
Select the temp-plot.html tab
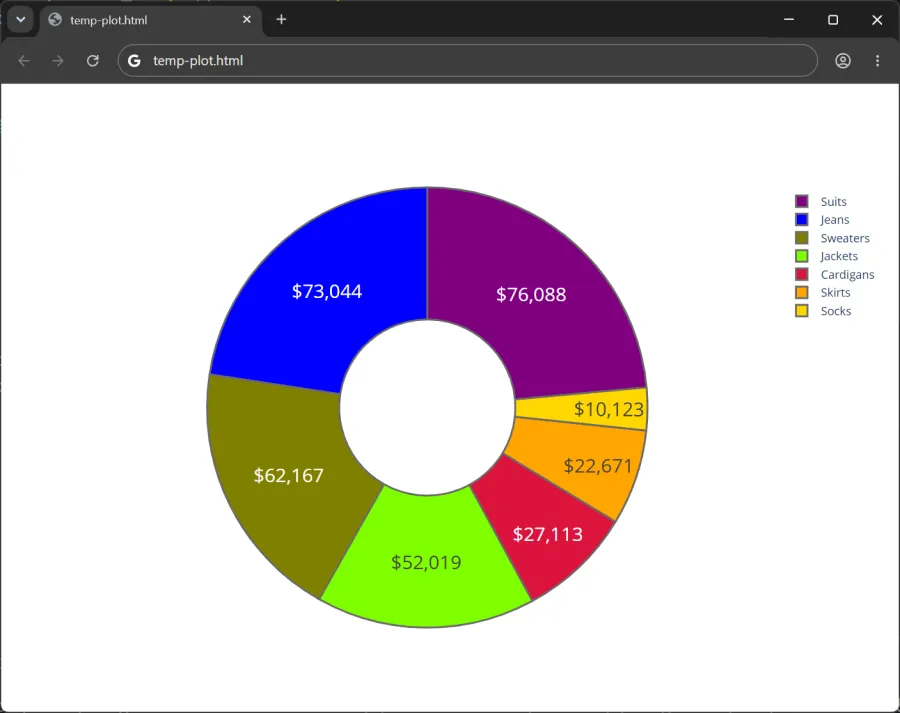[x=151, y=20]
